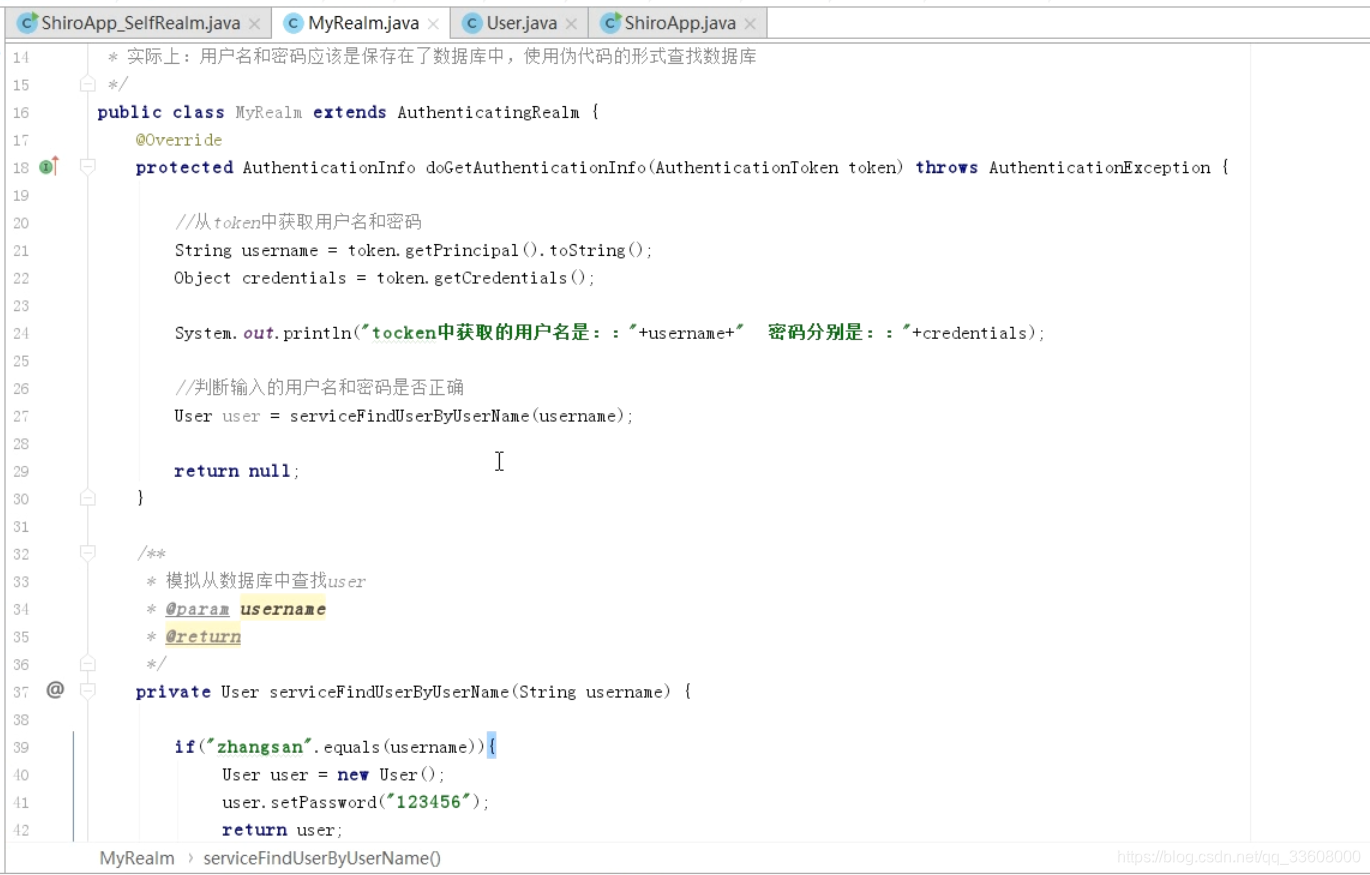Open the ShiroApp.java tab

pyautogui.click(x=678, y=23)
